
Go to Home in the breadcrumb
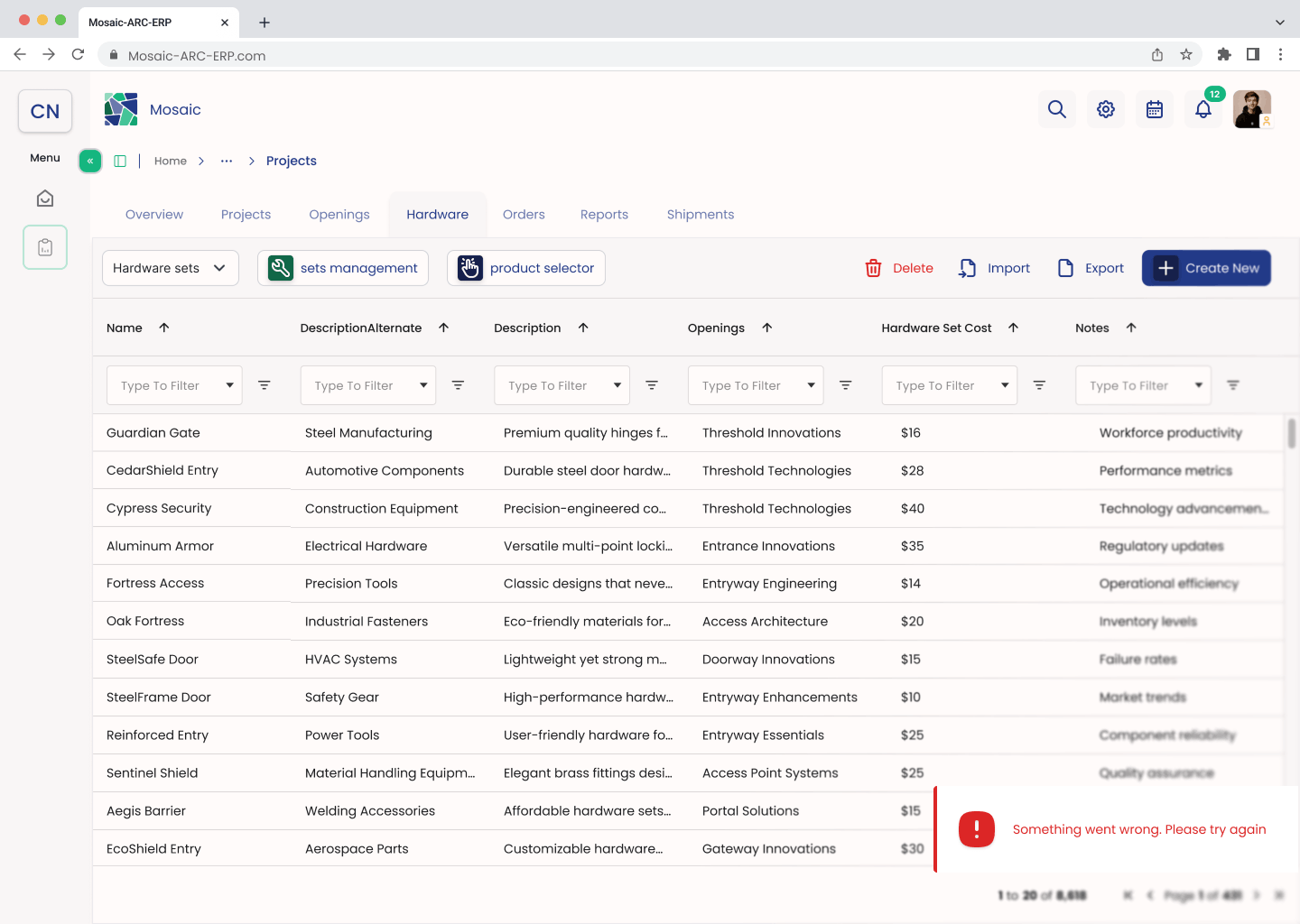(x=171, y=161)
